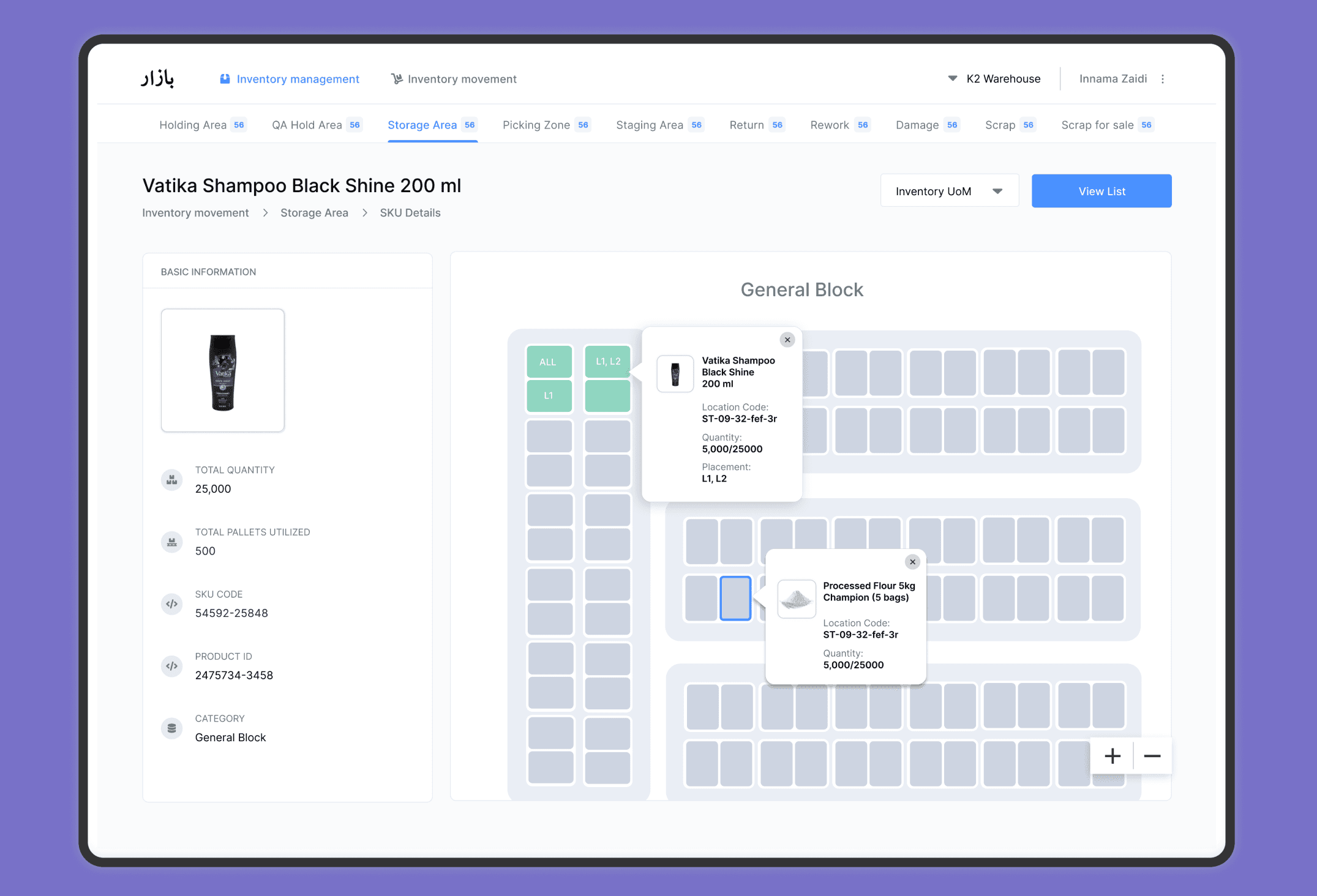Screen dimensions: 1317x896
Task: Click the SKU Code icon
Action: [x=172, y=604]
